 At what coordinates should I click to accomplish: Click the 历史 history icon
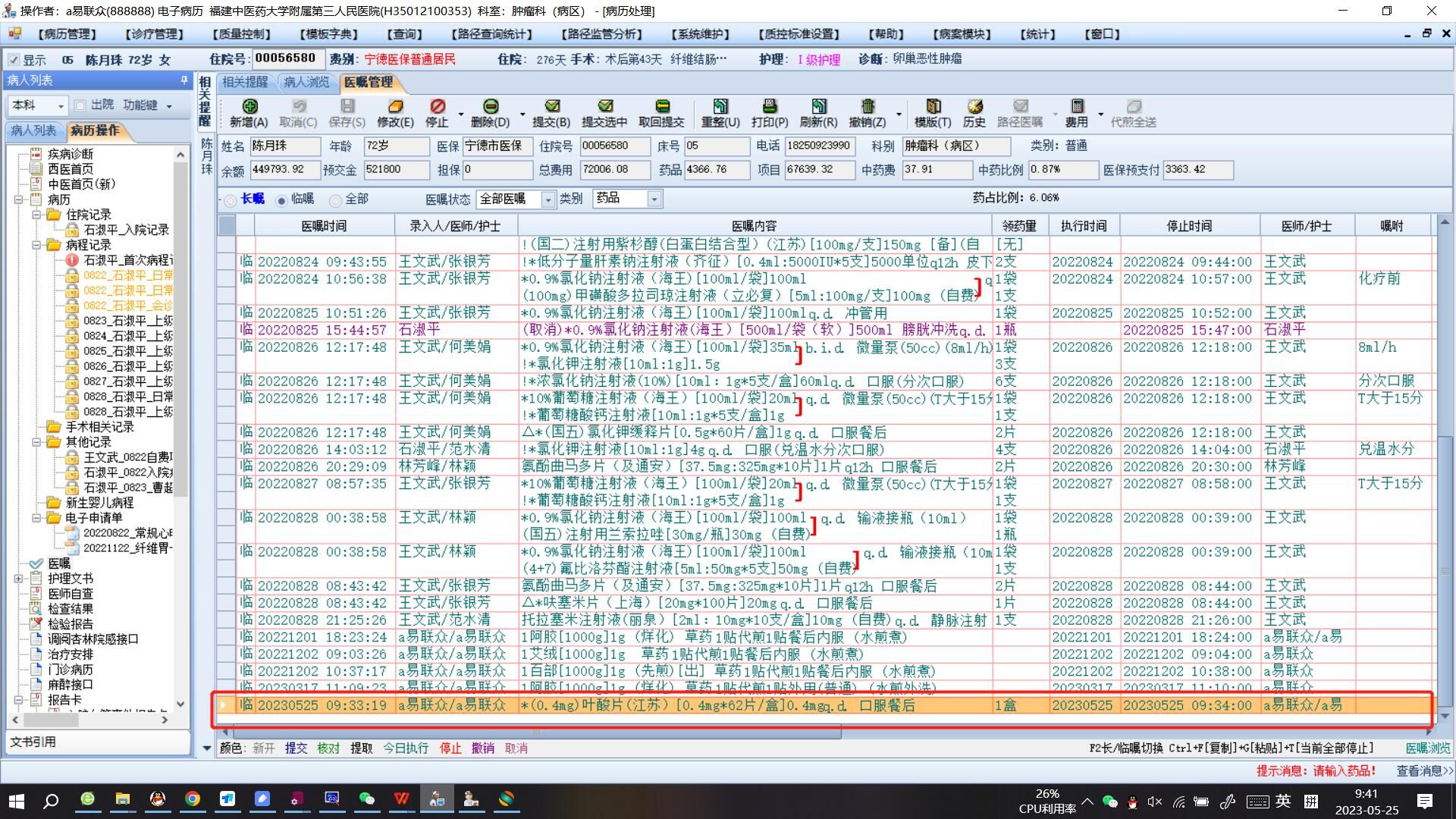pos(974,107)
